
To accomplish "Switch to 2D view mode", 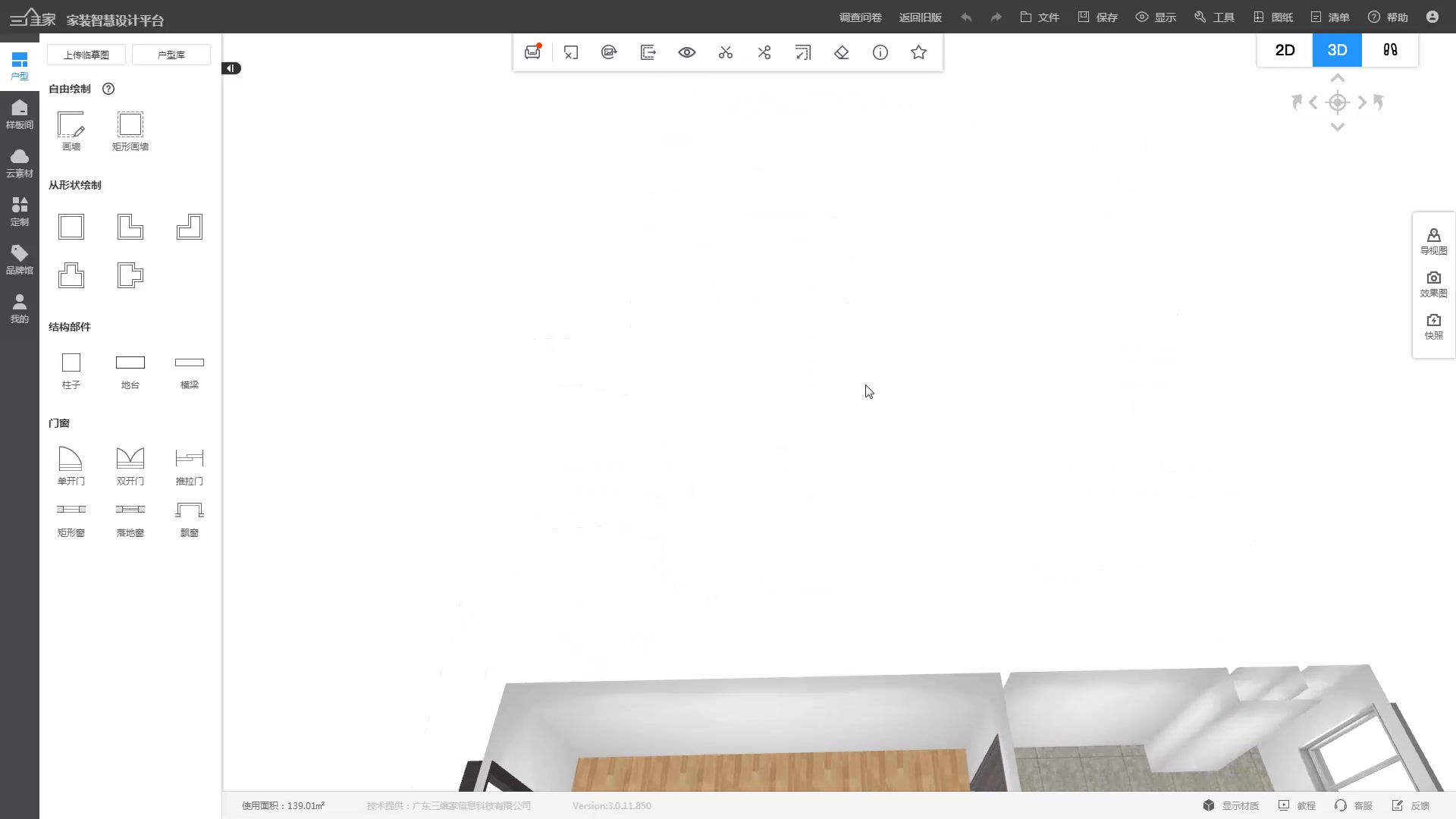I will [x=1285, y=50].
